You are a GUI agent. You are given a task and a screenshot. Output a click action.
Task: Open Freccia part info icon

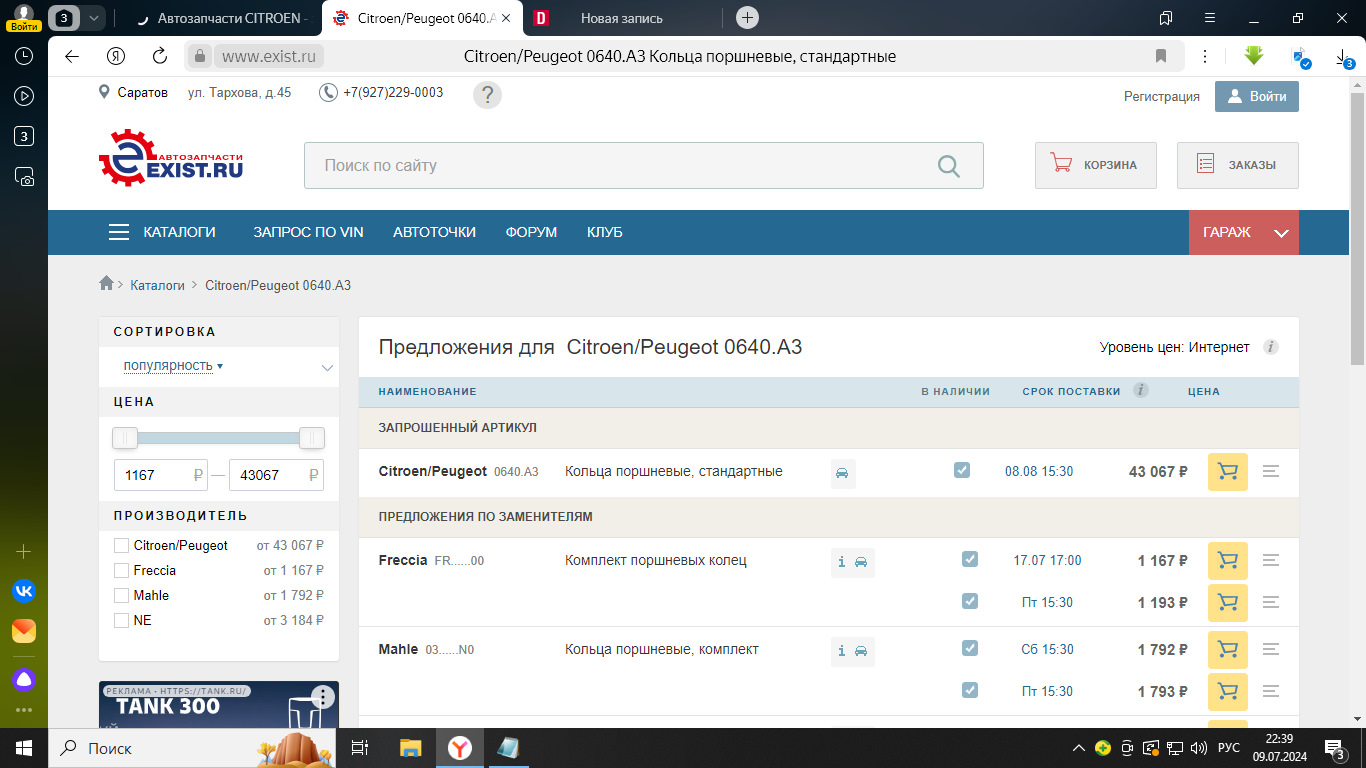click(842, 562)
